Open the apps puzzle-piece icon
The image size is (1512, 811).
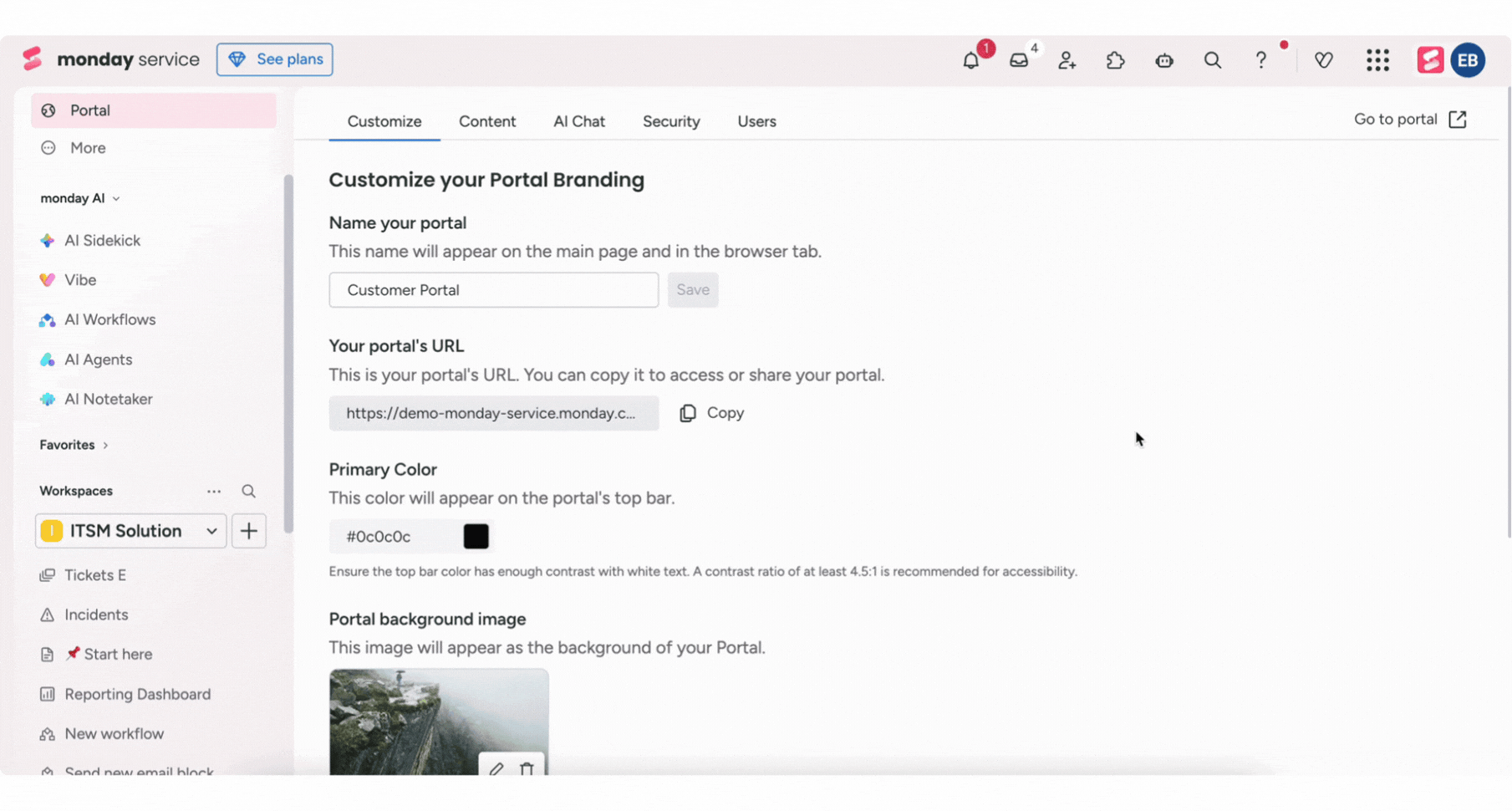coord(1115,60)
